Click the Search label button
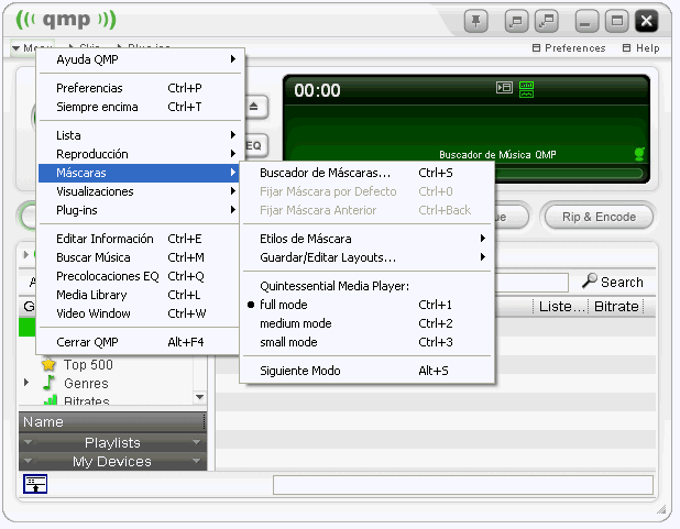Image resolution: width=680 pixels, height=529 pixels. [x=622, y=282]
